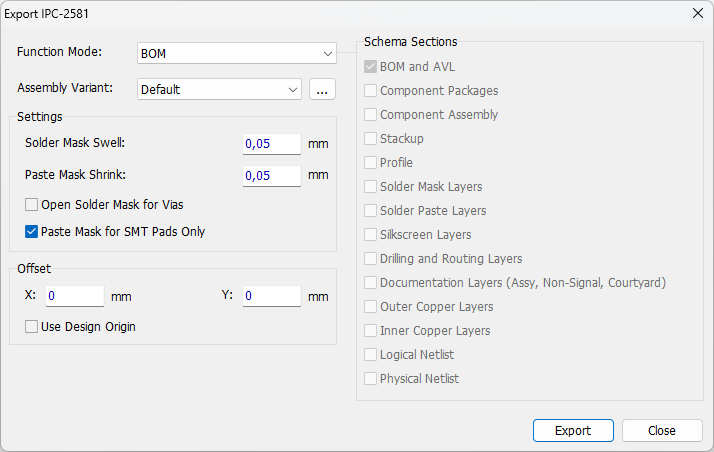The width and height of the screenshot is (714, 452).
Task: Check the Profile checkbox
Action: 370,163
